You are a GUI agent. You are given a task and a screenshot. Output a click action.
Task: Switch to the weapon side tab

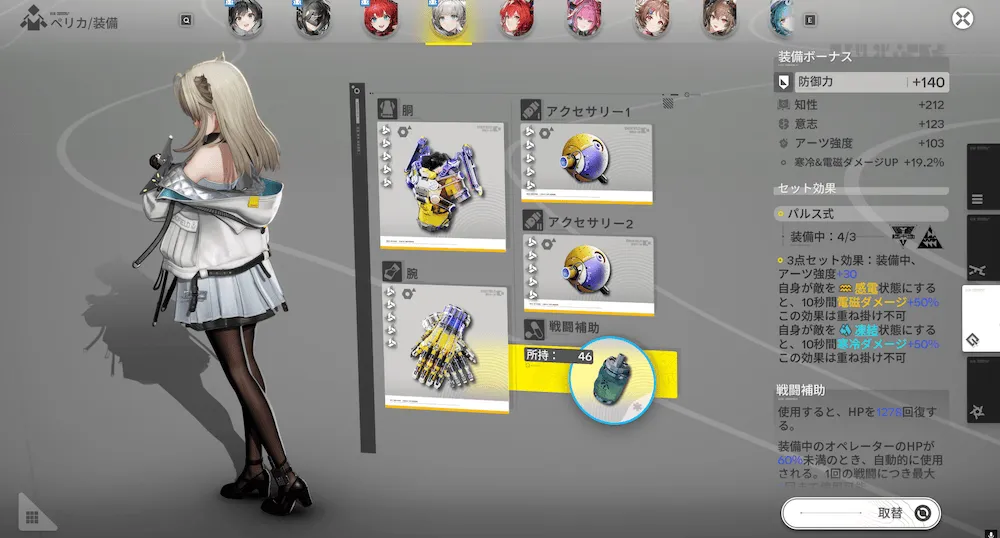click(981, 270)
